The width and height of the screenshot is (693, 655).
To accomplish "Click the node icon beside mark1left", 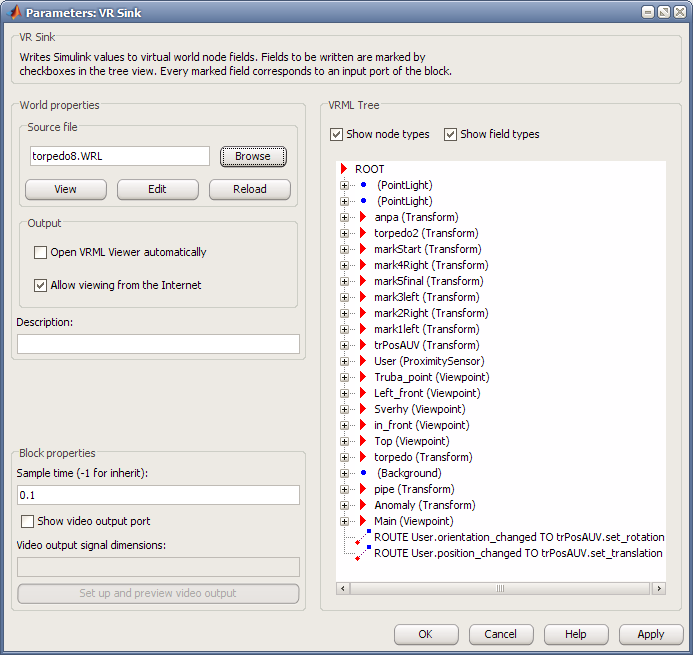I will (363, 329).
